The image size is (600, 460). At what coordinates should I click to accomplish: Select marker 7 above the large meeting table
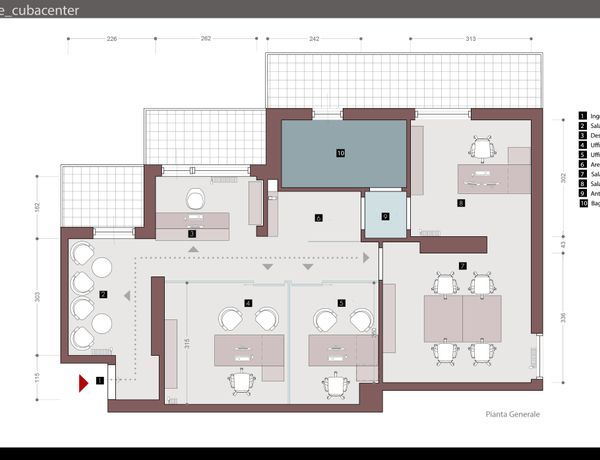pos(462,266)
